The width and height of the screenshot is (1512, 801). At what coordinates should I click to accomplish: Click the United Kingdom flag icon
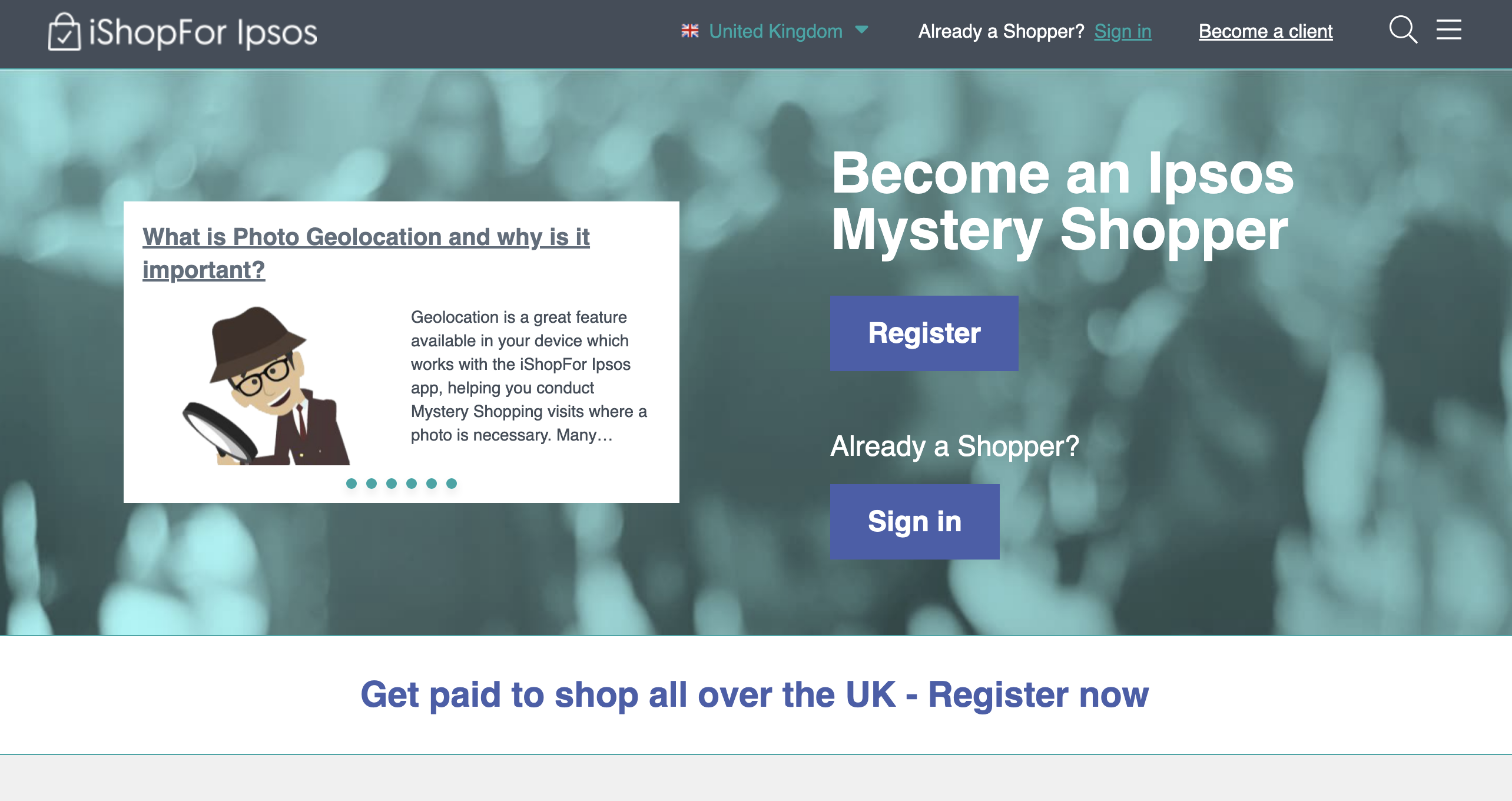point(690,31)
